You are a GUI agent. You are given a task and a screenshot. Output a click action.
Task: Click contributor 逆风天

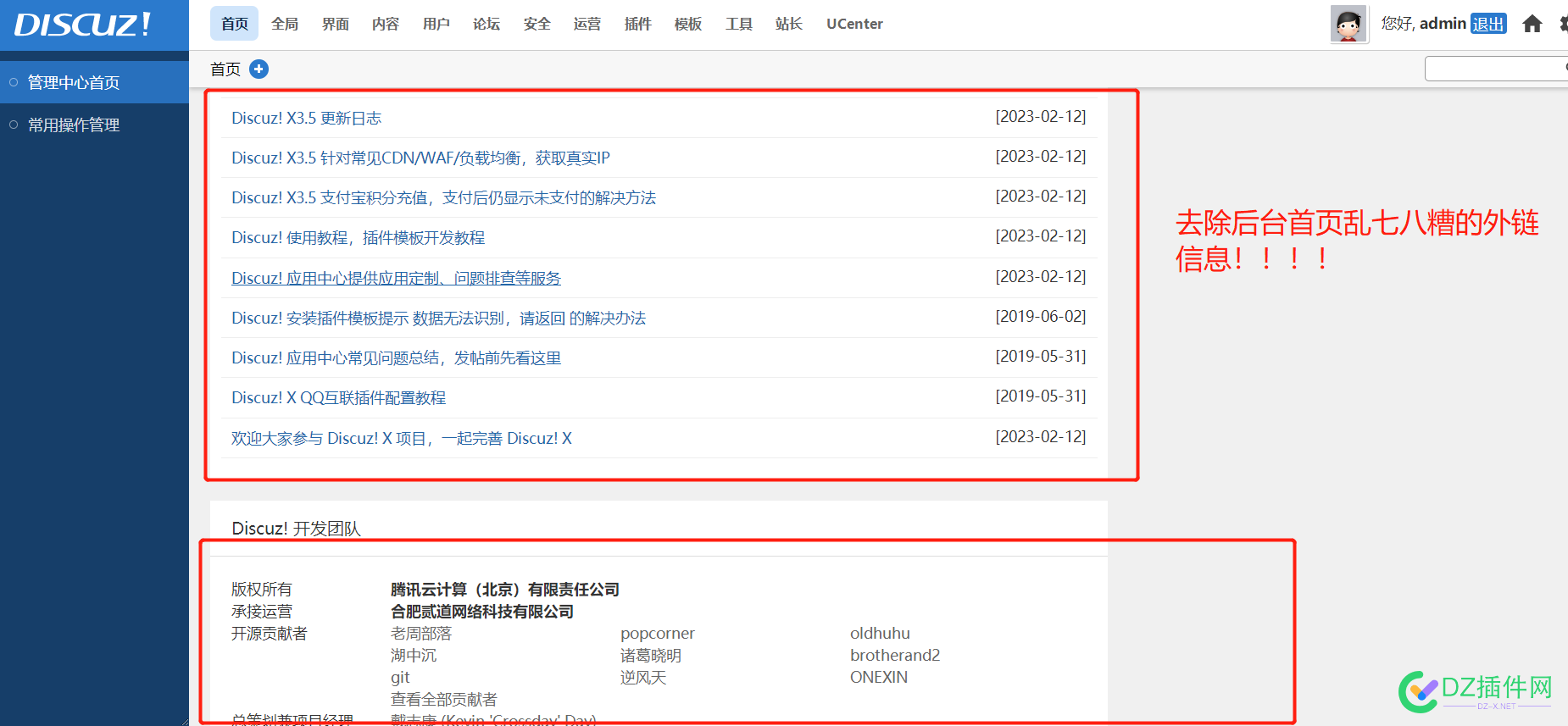(x=643, y=677)
